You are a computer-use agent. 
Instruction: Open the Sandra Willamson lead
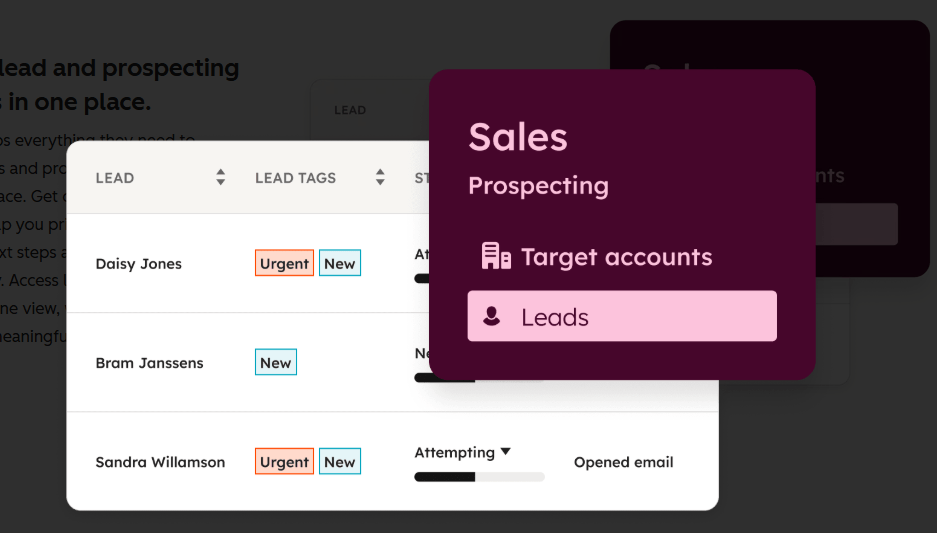(160, 462)
